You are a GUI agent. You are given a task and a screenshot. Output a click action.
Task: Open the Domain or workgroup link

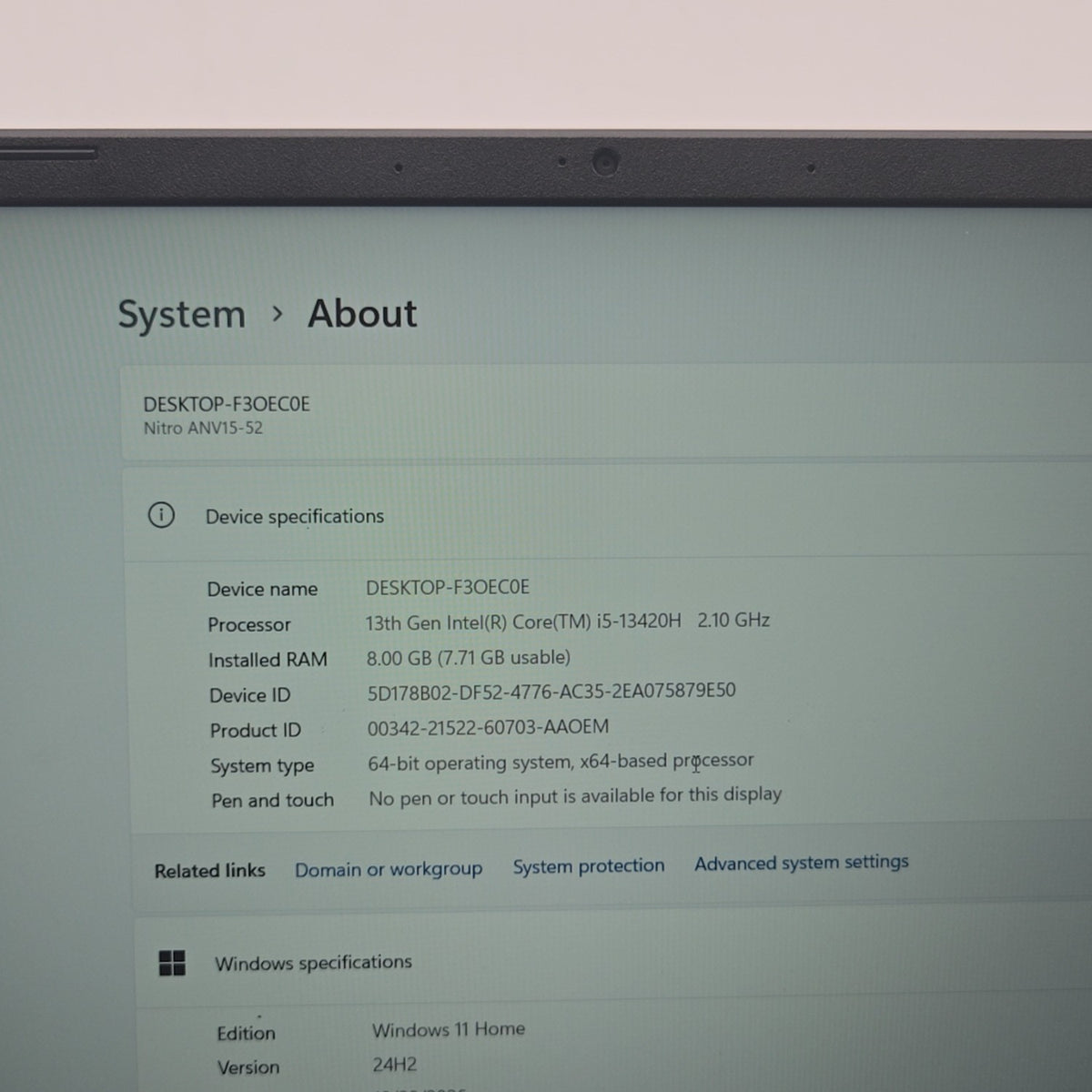[389, 869]
